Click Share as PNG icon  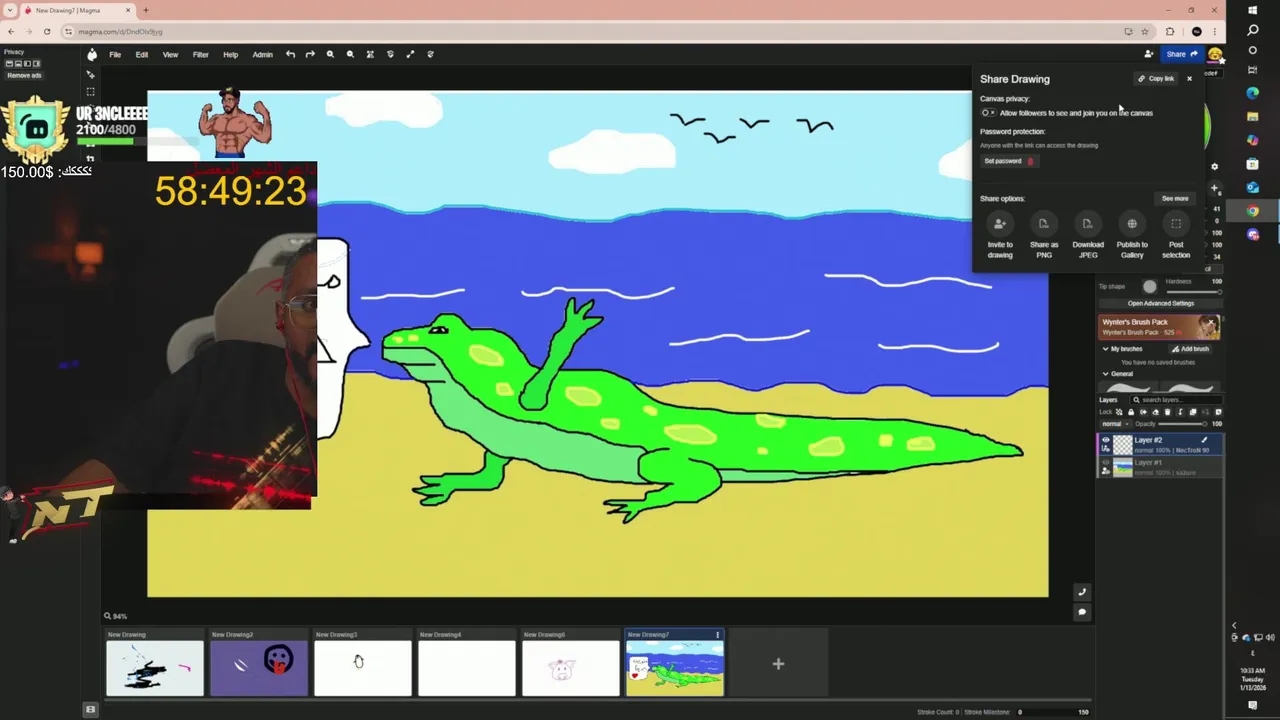[1044, 224]
